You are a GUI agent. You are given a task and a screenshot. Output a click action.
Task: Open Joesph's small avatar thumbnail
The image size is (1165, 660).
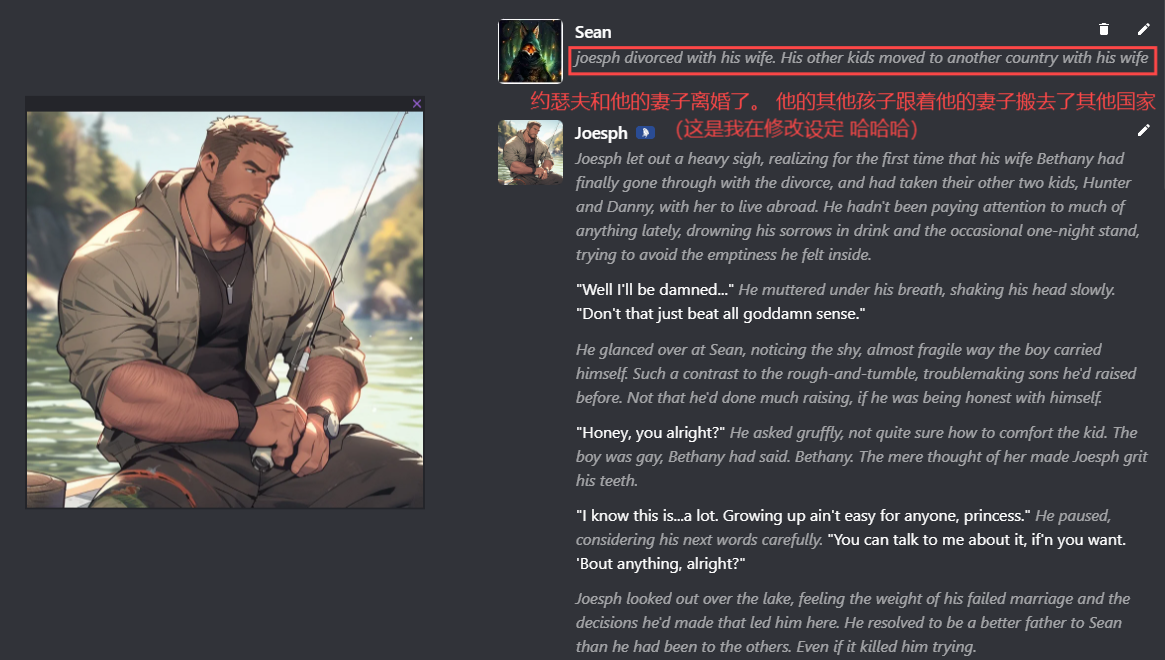[530, 152]
